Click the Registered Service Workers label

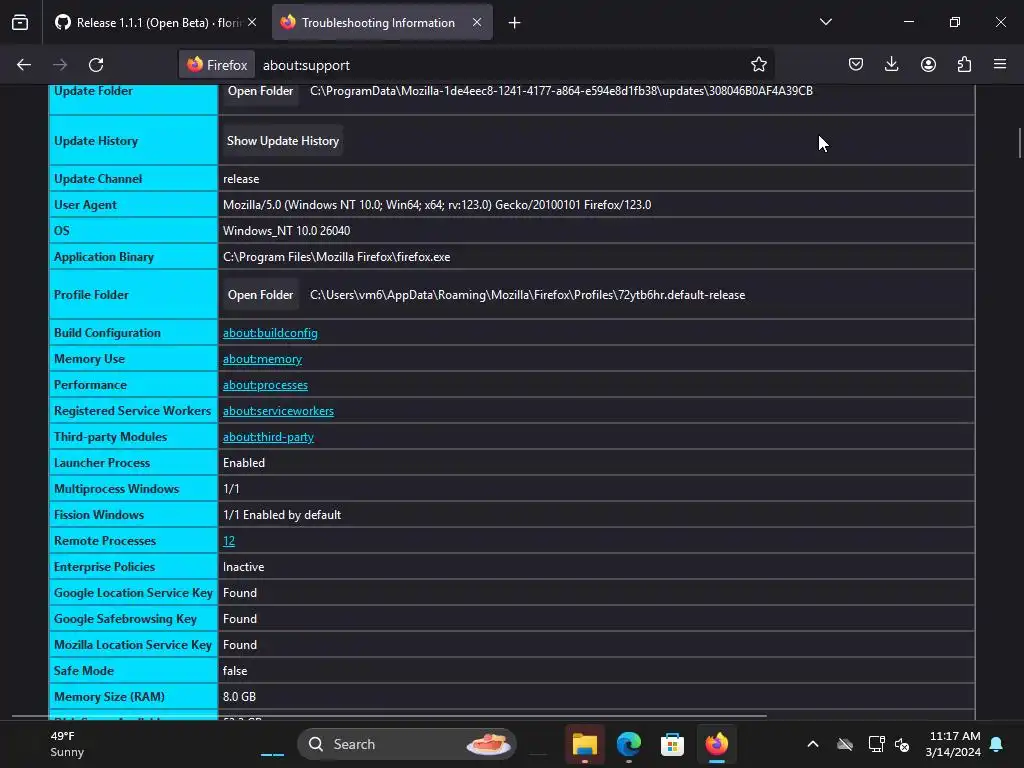click(x=132, y=411)
